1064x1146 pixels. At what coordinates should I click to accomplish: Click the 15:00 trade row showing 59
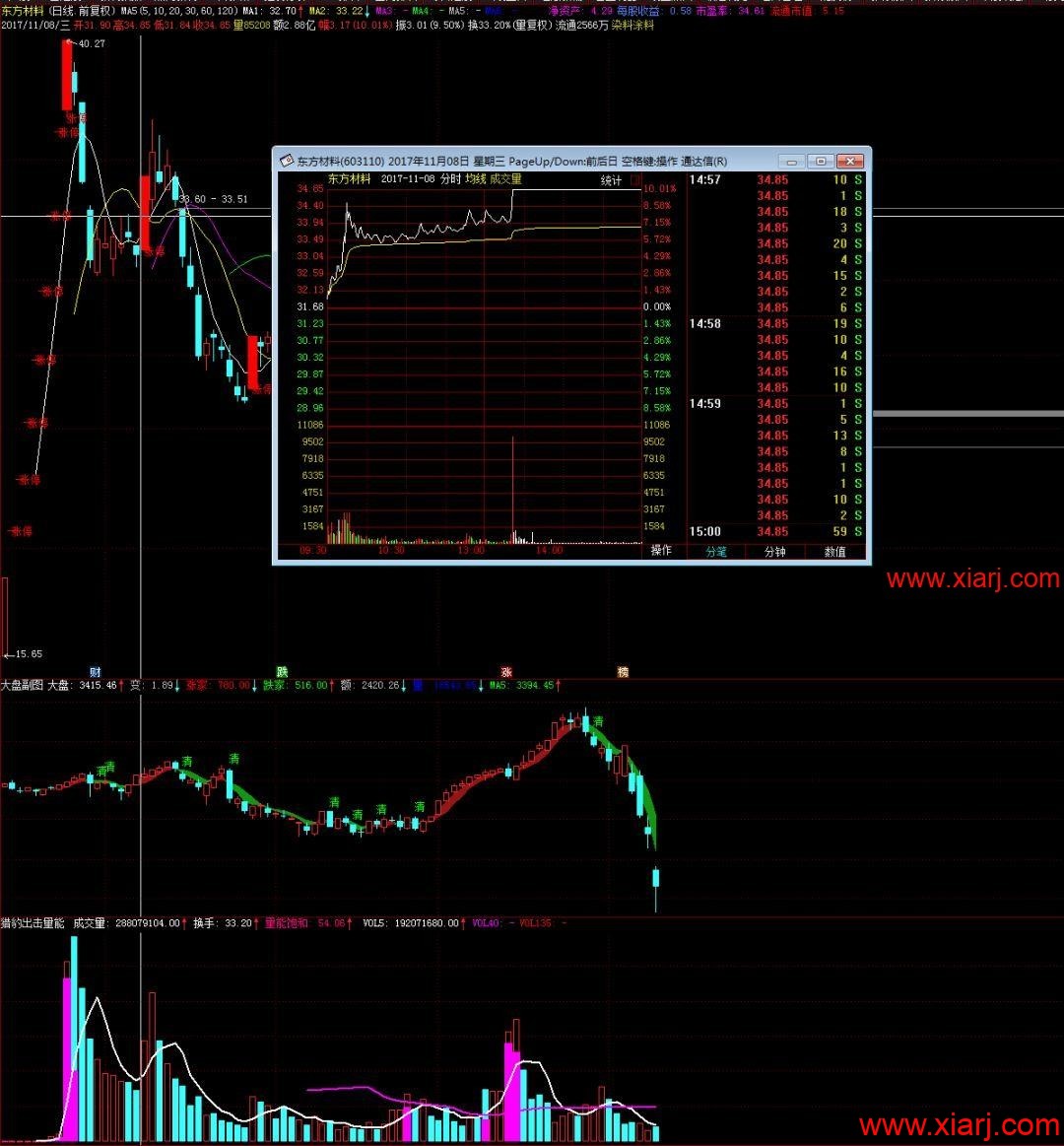click(776, 531)
